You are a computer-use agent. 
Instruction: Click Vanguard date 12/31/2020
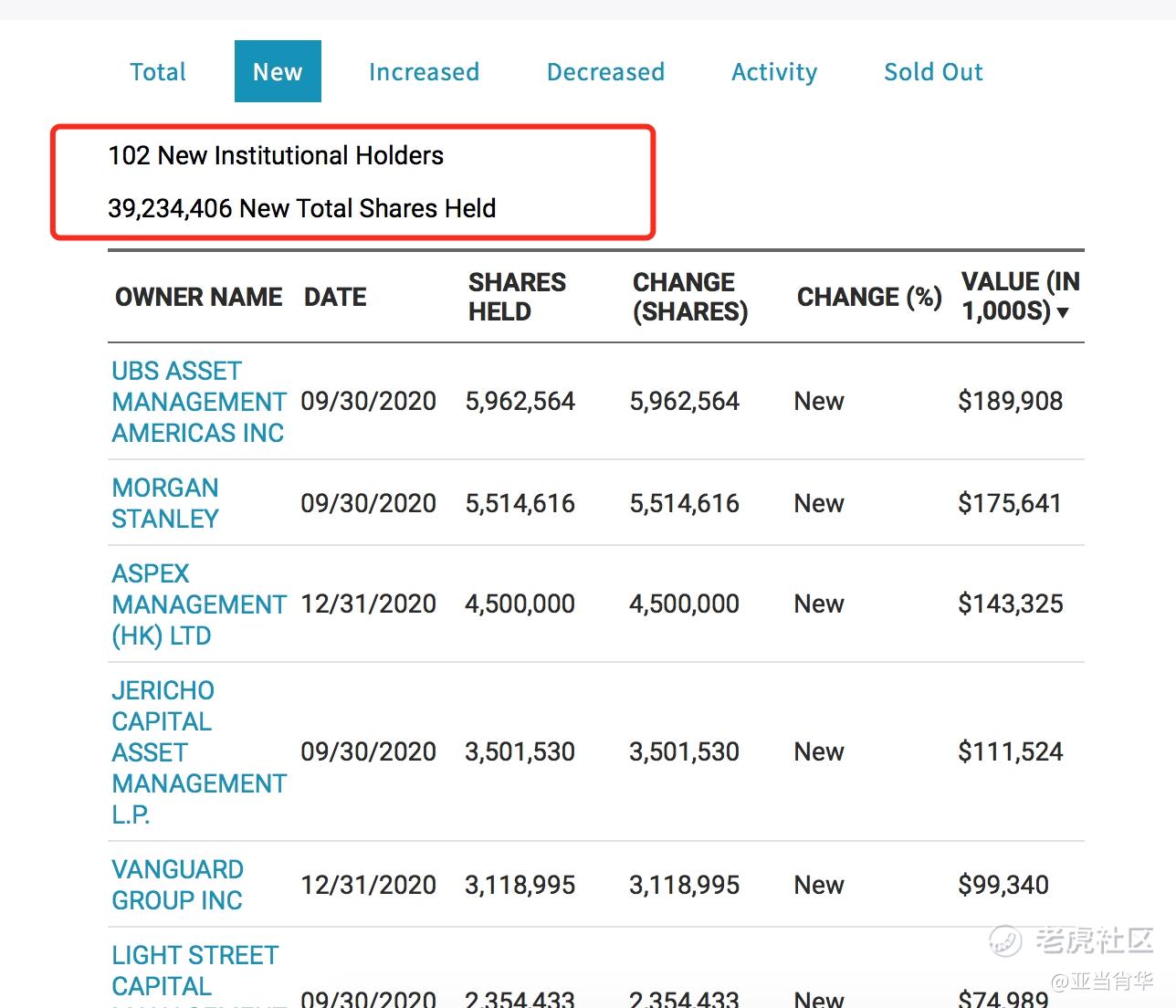(369, 885)
